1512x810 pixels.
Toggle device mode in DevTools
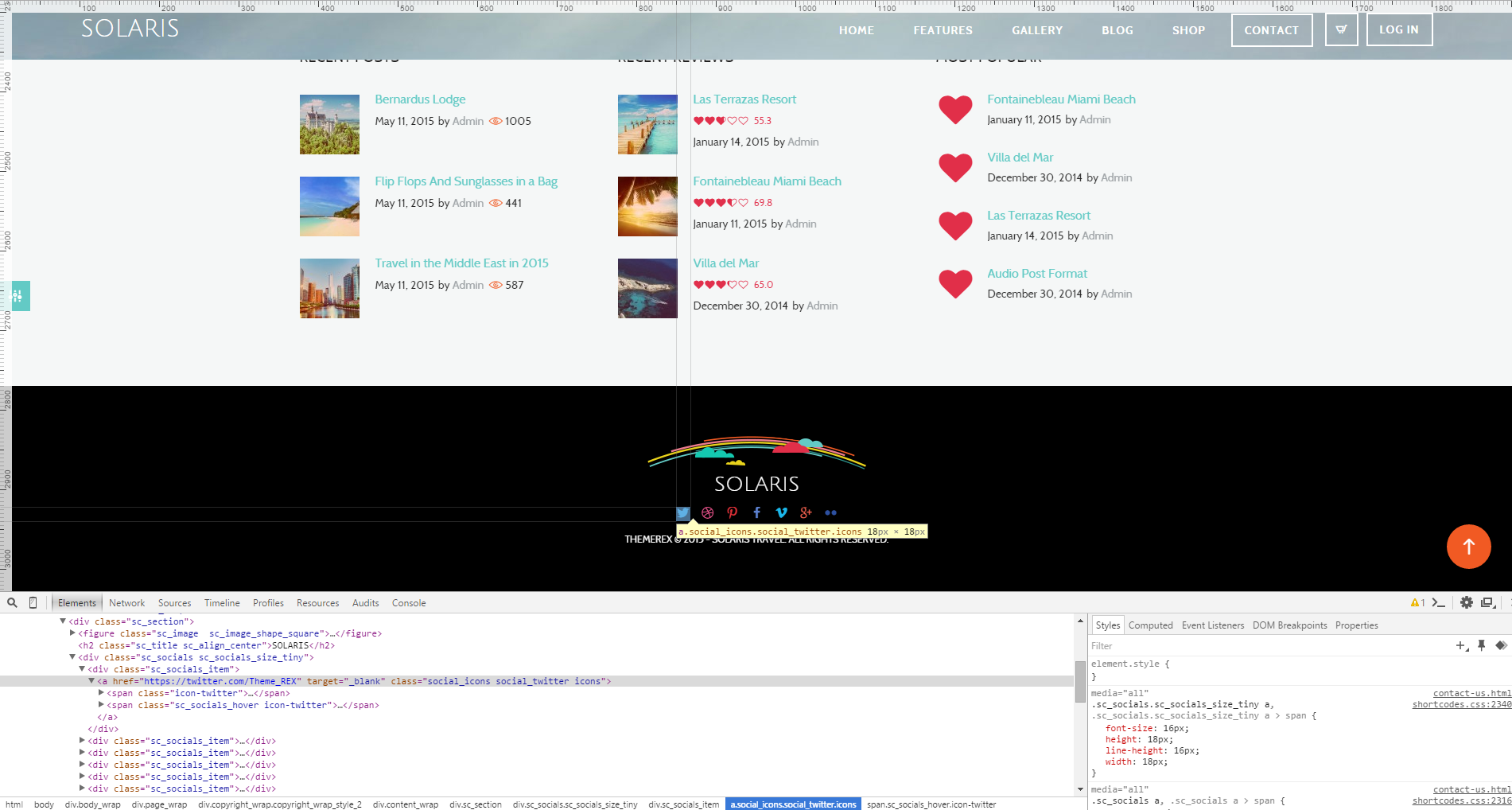[x=33, y=603]
